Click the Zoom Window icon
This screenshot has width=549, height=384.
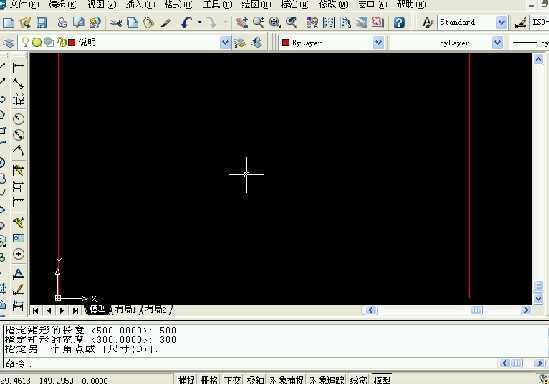pos(275,23)
